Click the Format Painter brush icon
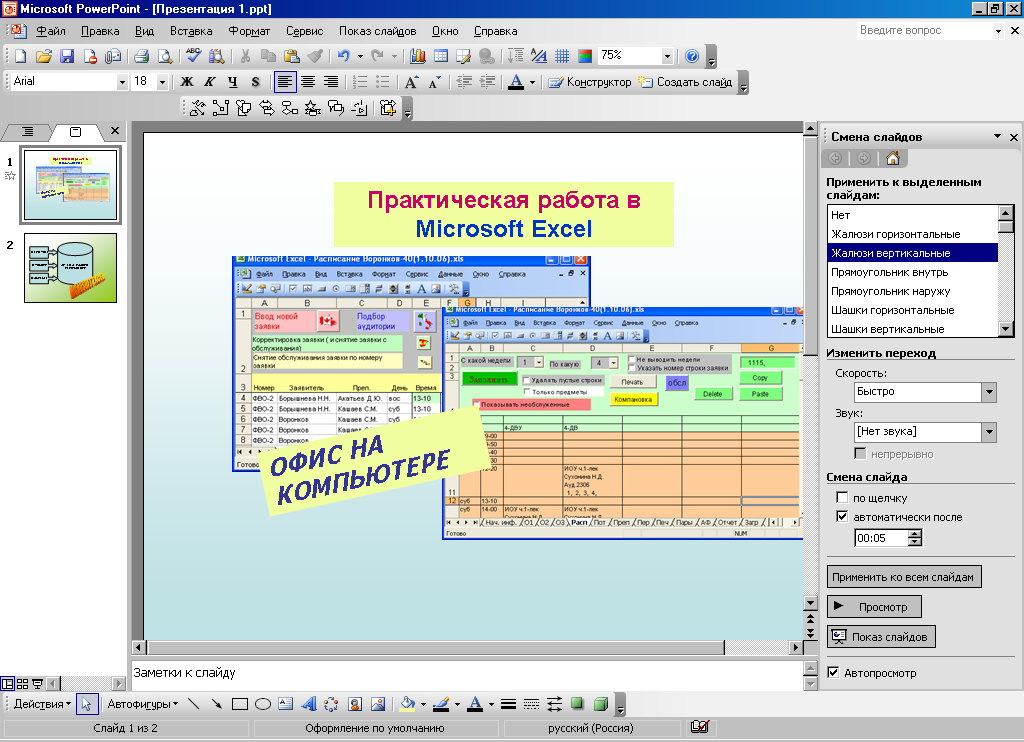The width and height of the screenshot is (1024, 742). point(315,56)
